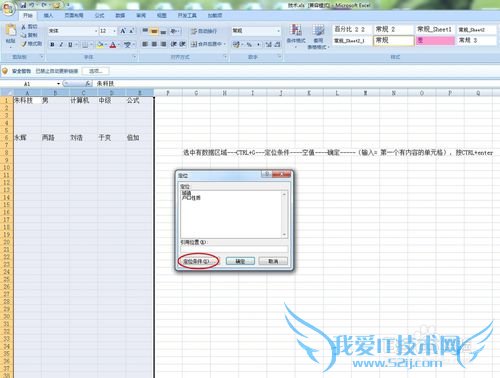Switch to the 公式 (Formulas) ribbon tab

coord(99,15)
